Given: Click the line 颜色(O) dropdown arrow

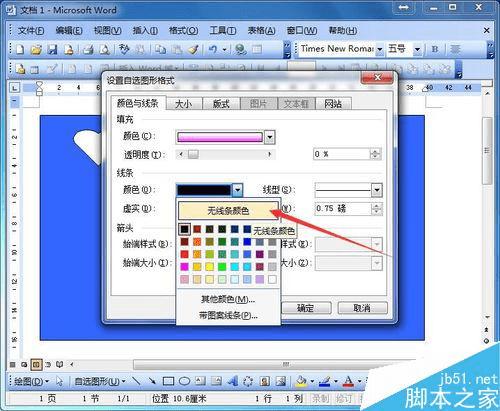Looking at the screenshot, I should tap(237, 190).
